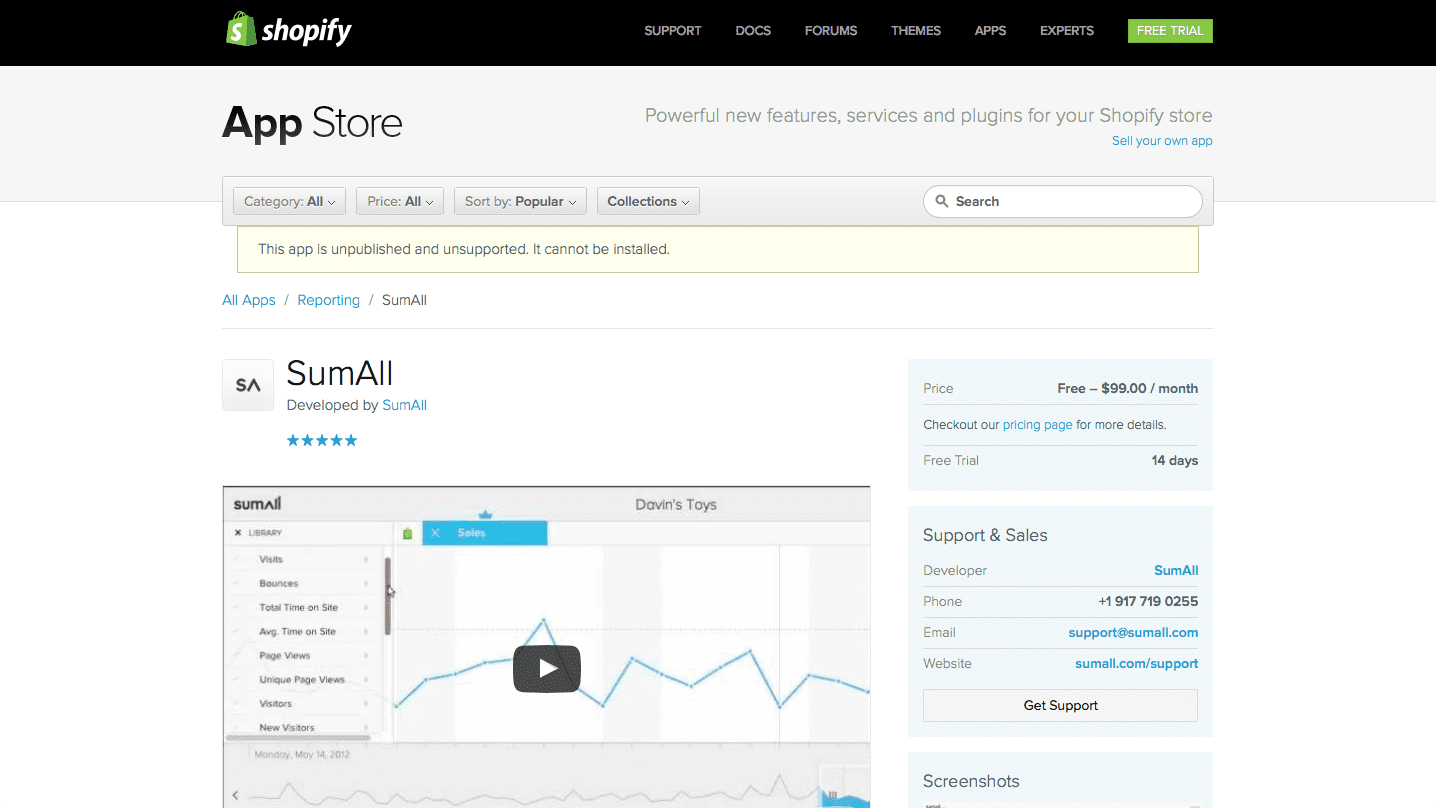Open Apps in the top navigation
The height and width of the screenshot is (808, 1436).
[990, 31]
